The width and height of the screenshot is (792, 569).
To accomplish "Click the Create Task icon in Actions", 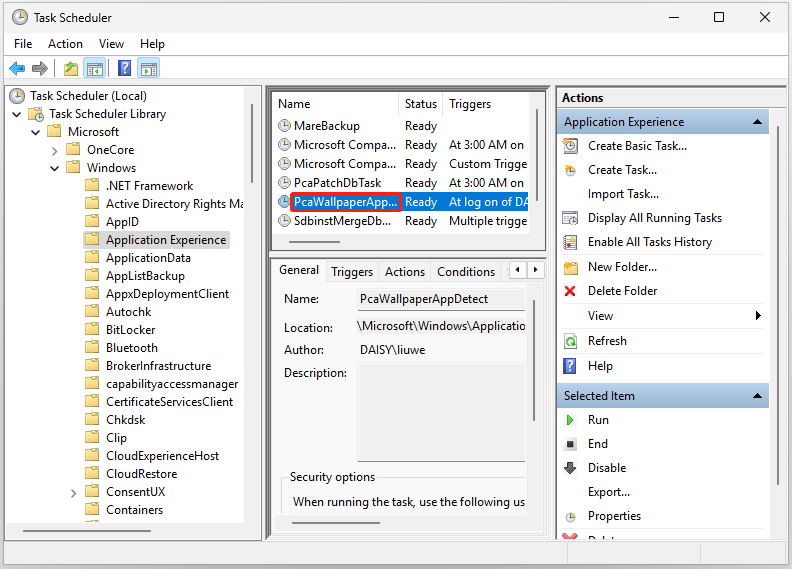I will (570, 170).
